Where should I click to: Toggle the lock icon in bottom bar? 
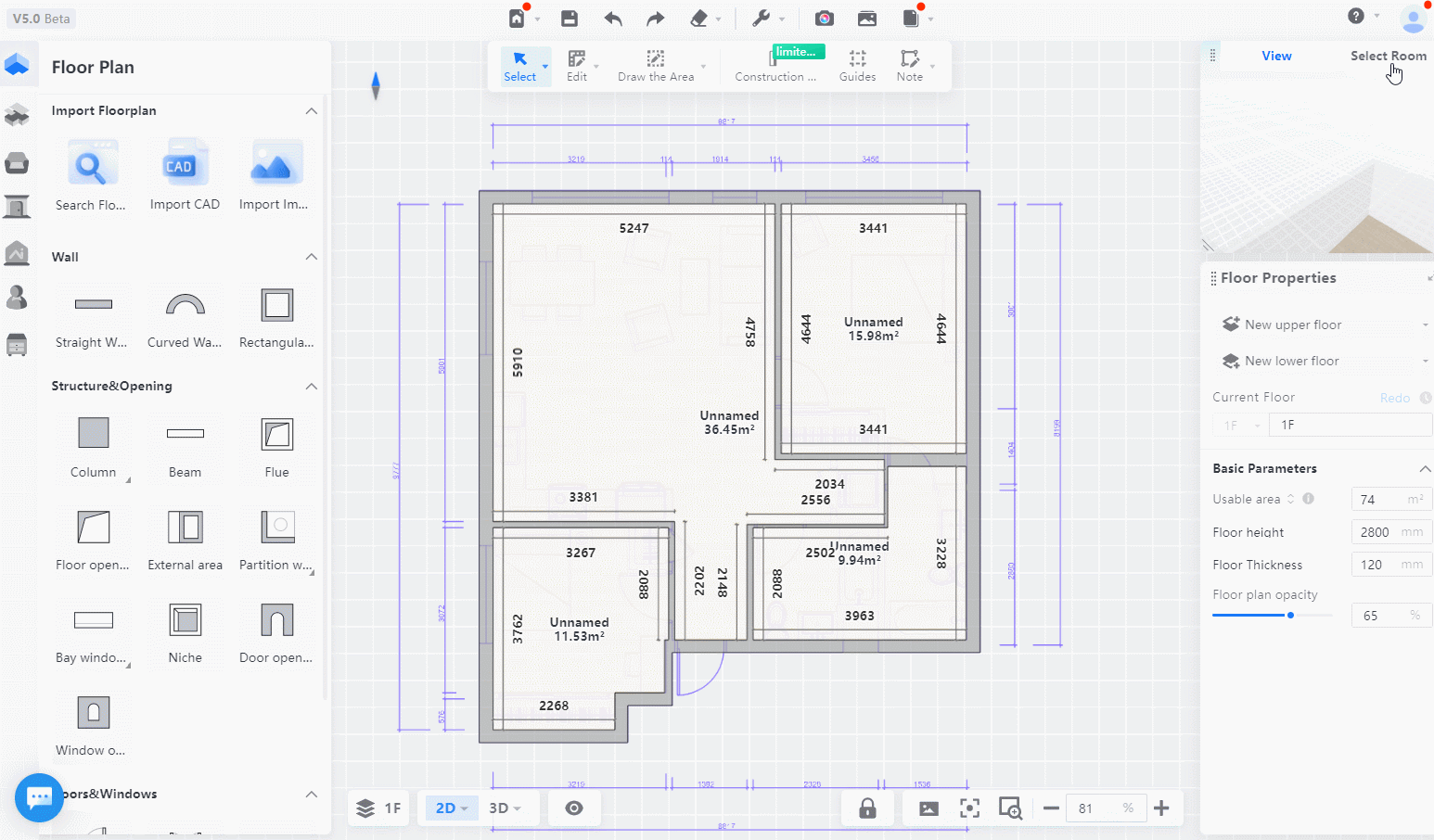867,808
